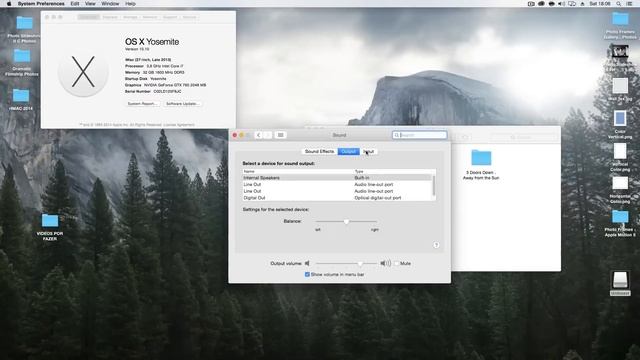Open the Service tab in About window
This screenshot has width=640, height=360.
pyautogui.click(x=189, y=17)
